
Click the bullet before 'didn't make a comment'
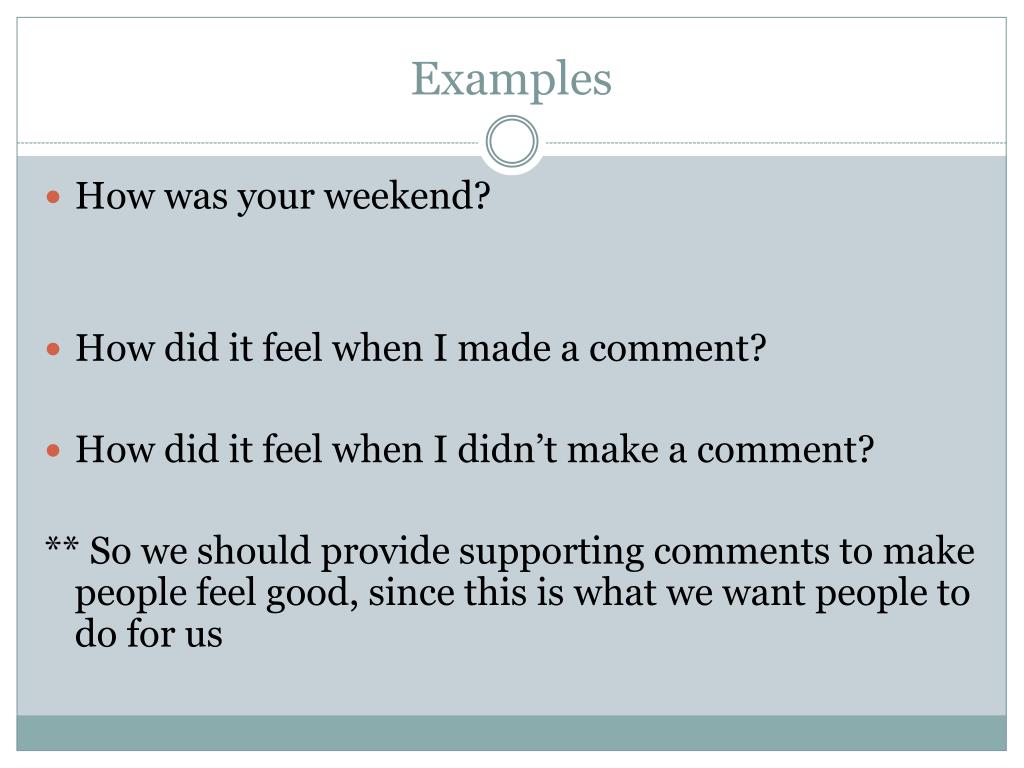[x=54, y=451]
